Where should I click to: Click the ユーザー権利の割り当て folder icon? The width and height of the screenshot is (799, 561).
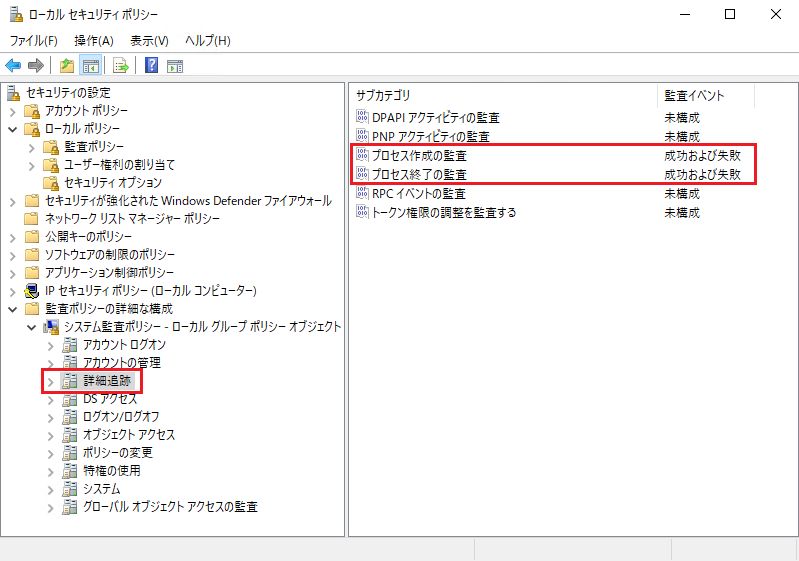point(51,165)
